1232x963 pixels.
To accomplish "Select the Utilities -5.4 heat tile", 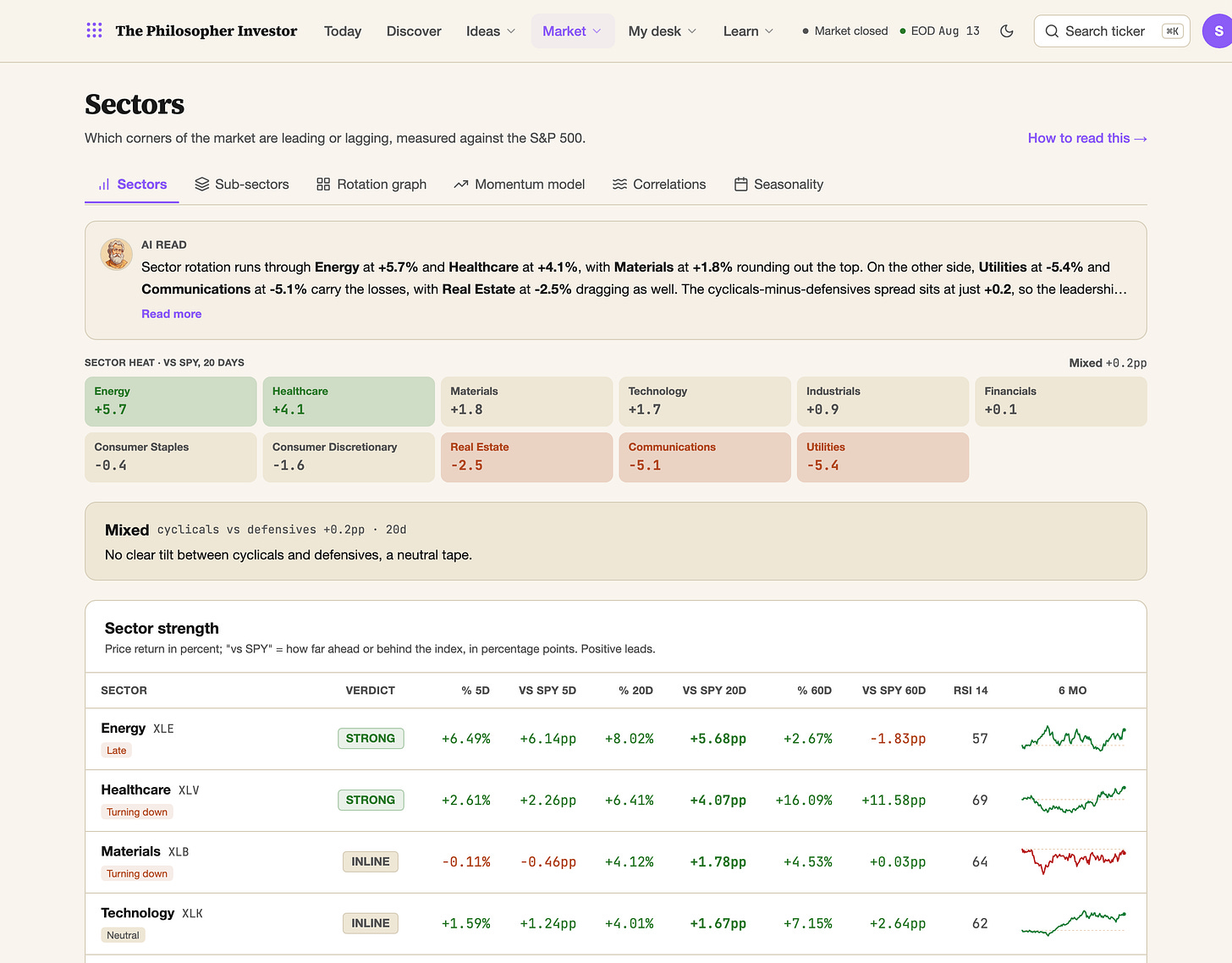I will 883,457.
